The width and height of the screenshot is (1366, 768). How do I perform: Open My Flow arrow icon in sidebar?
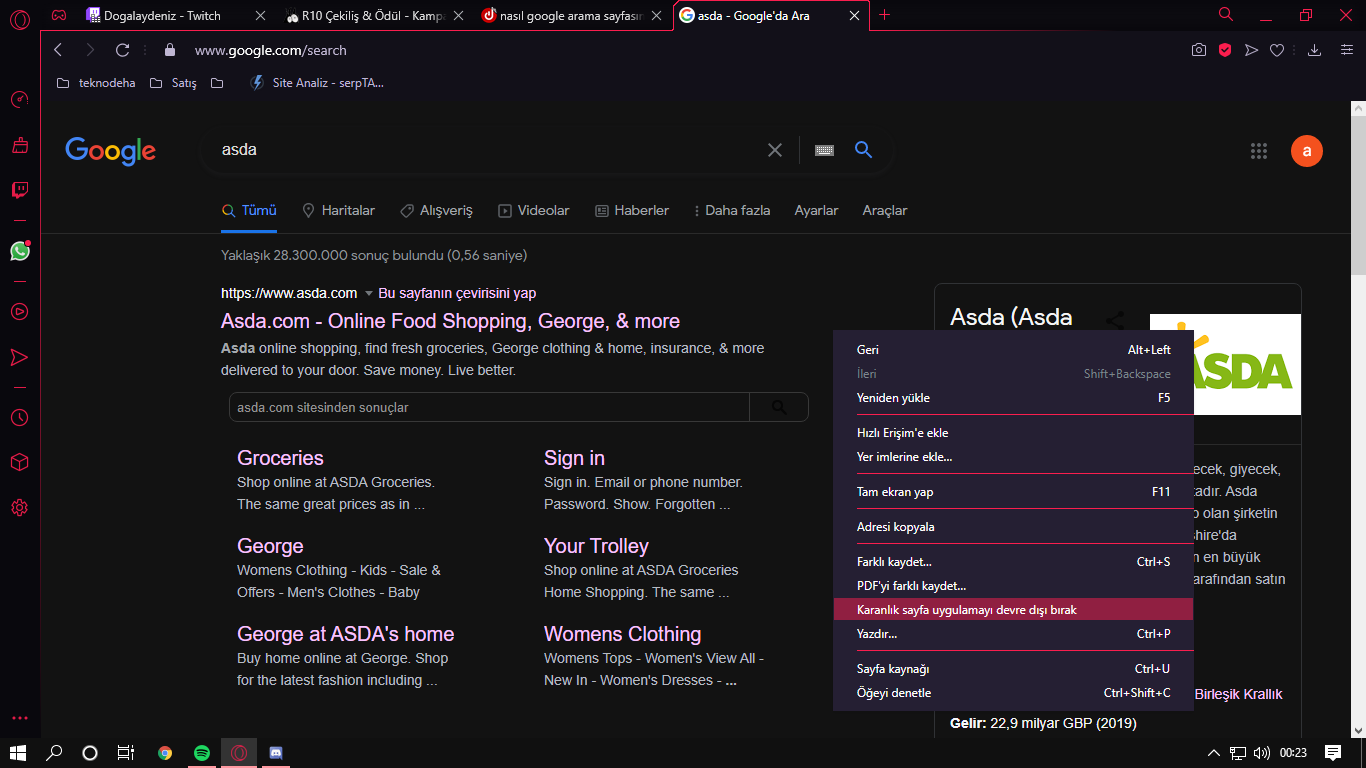coord(19,357)
